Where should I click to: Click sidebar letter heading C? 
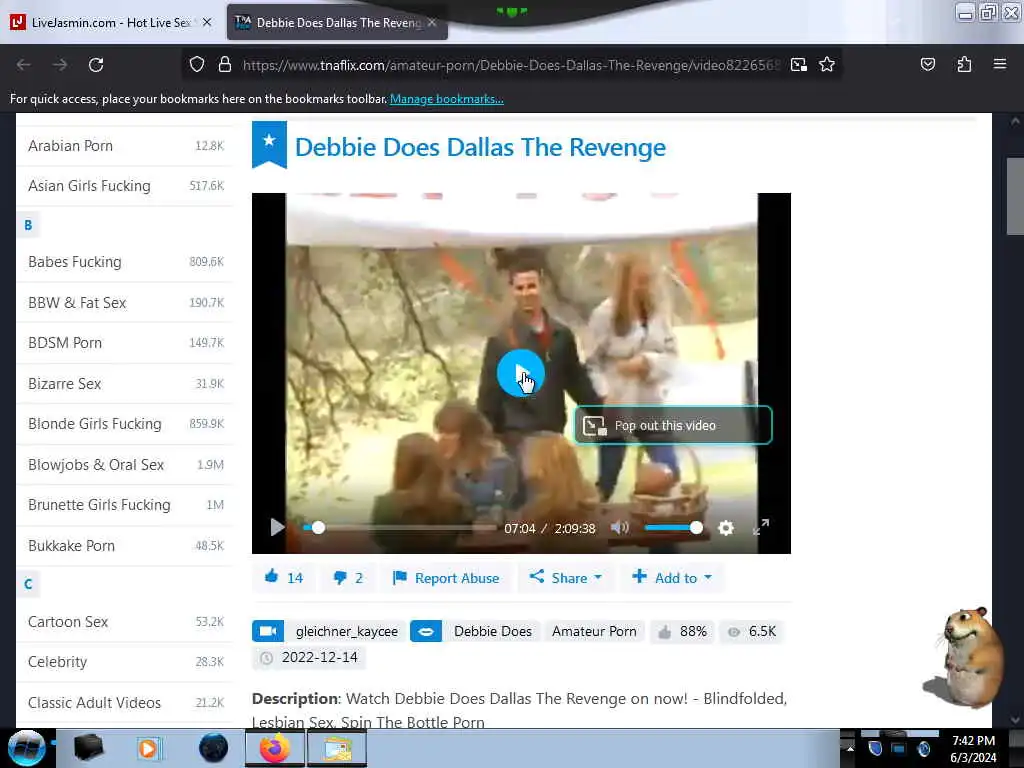tap(28, 584)
